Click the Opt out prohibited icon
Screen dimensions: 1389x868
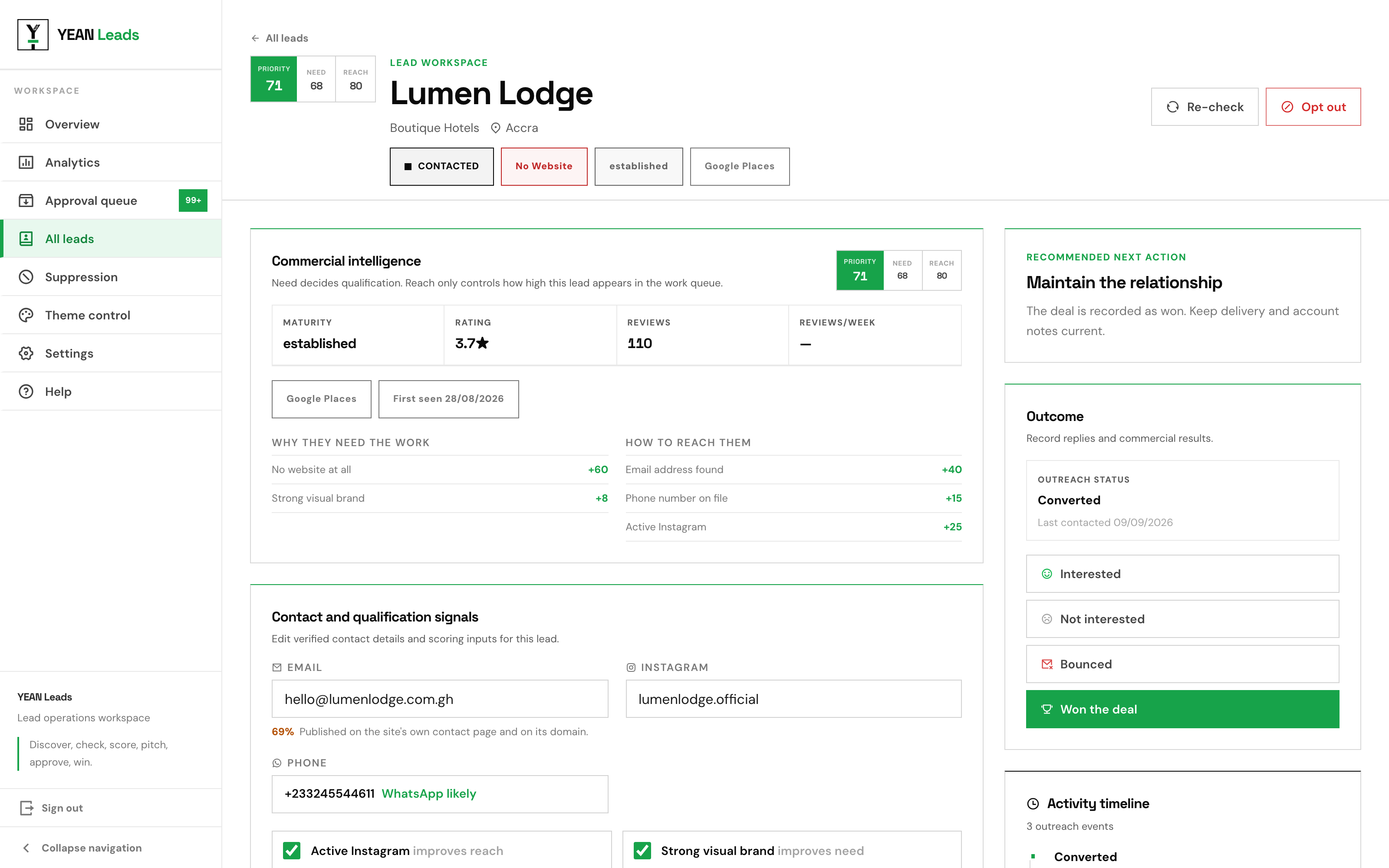click(1287, 107)
